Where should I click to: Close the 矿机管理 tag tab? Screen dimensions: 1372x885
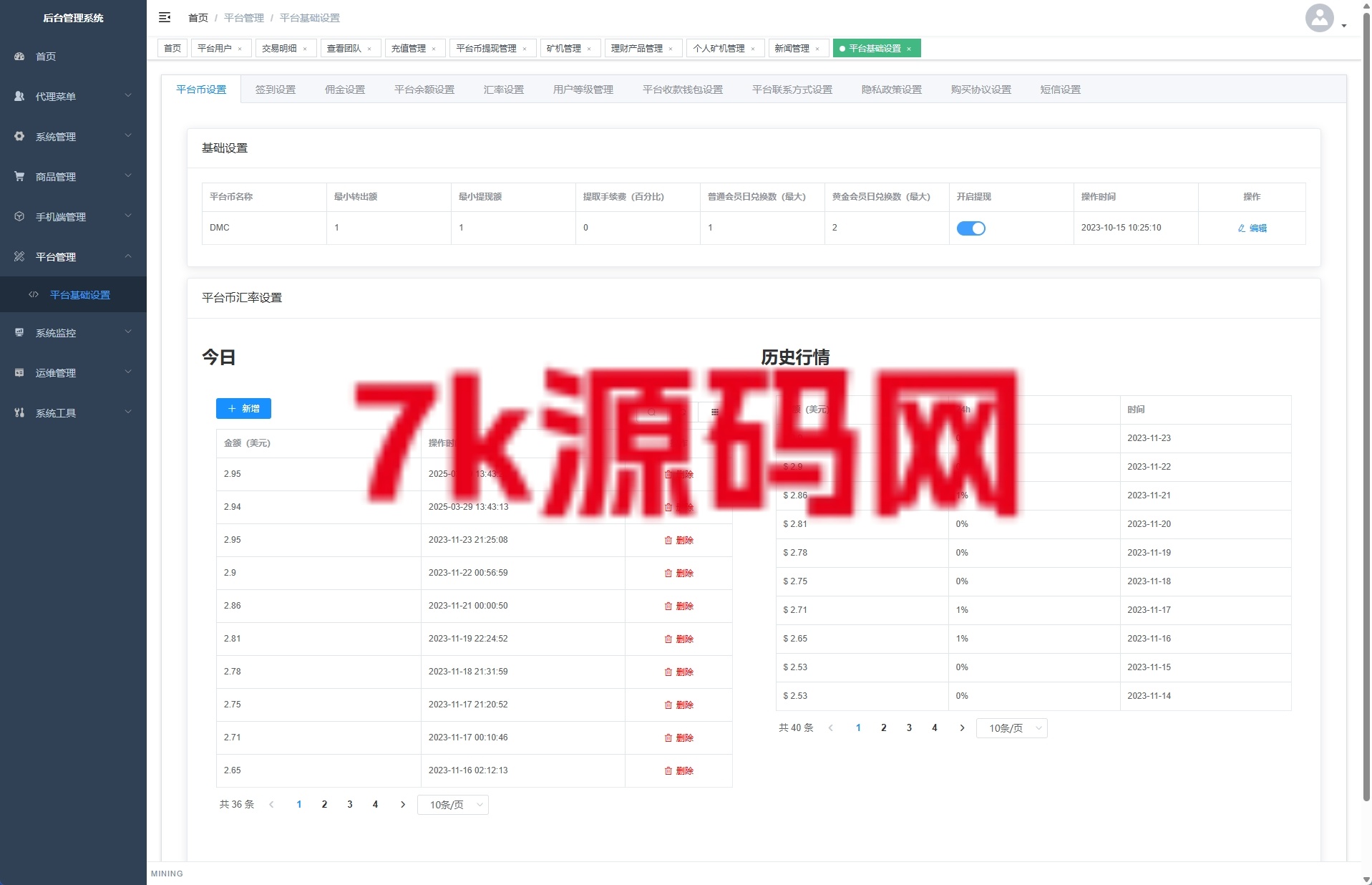click(x=589, y=49)
